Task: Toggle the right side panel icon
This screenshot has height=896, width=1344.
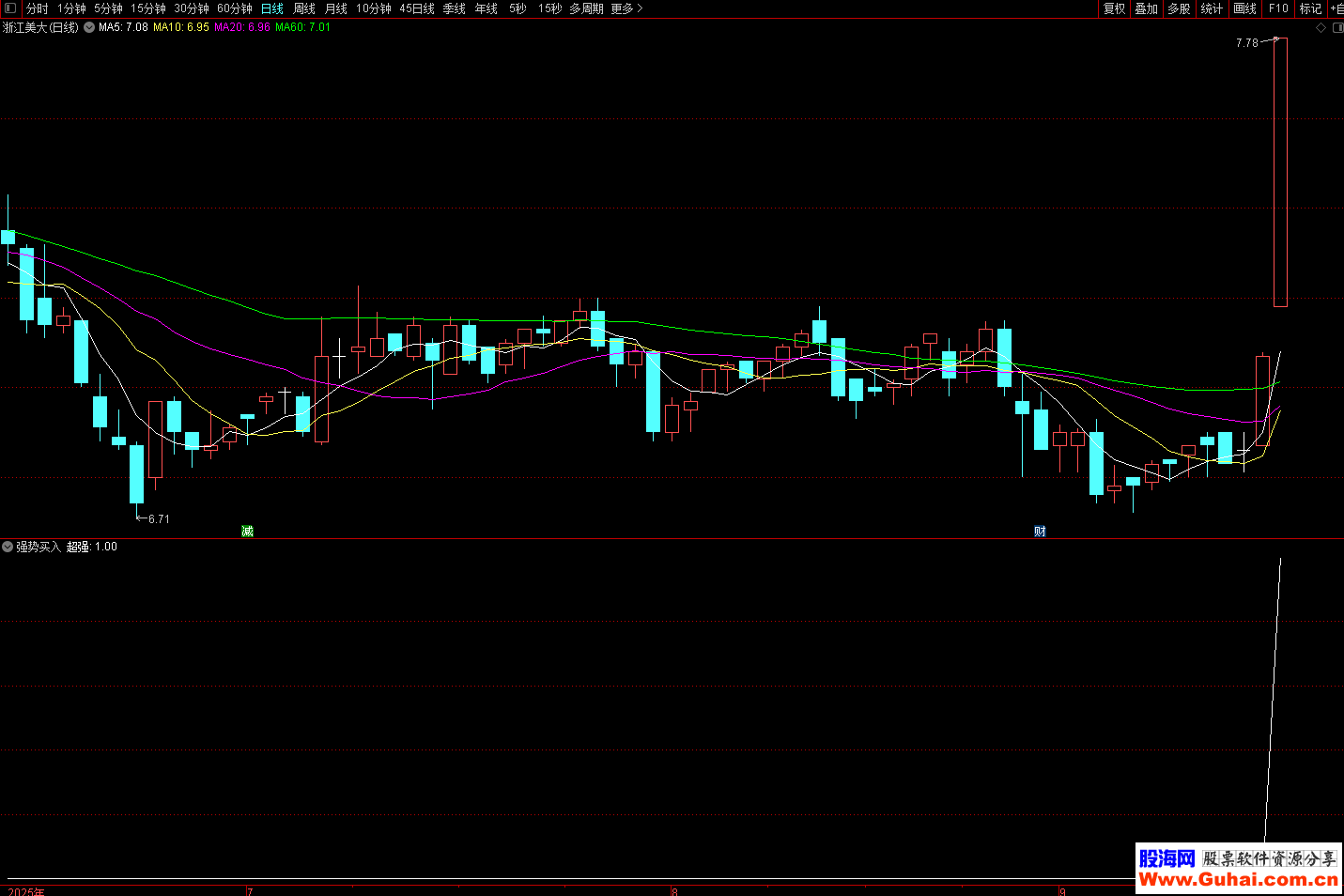Action: [x=1337, y=28]
